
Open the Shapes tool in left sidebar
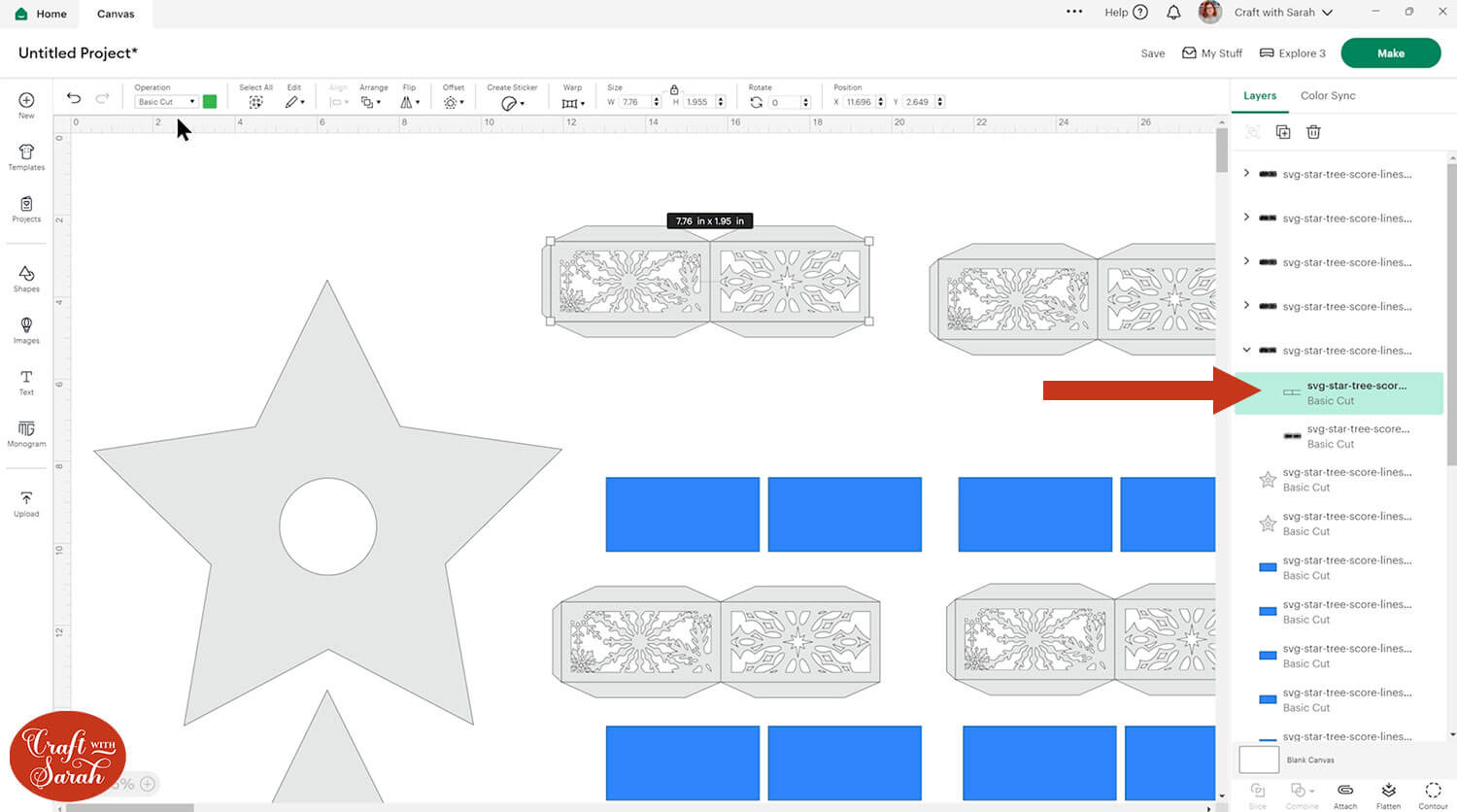26,278
